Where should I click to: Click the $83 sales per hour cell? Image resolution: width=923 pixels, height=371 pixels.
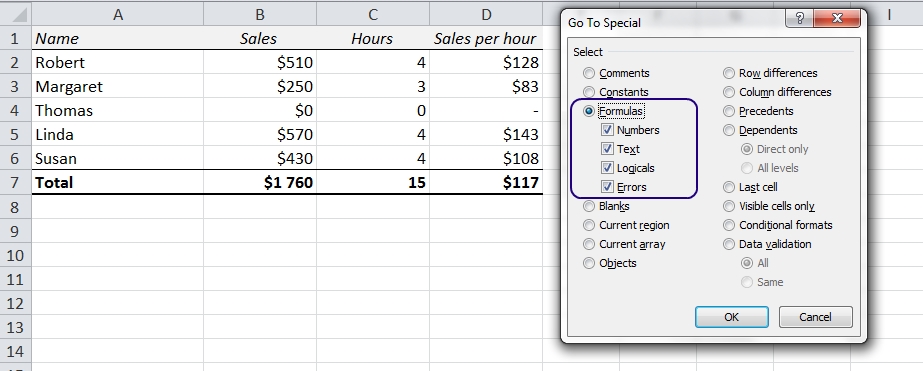[x=486, y=87]
